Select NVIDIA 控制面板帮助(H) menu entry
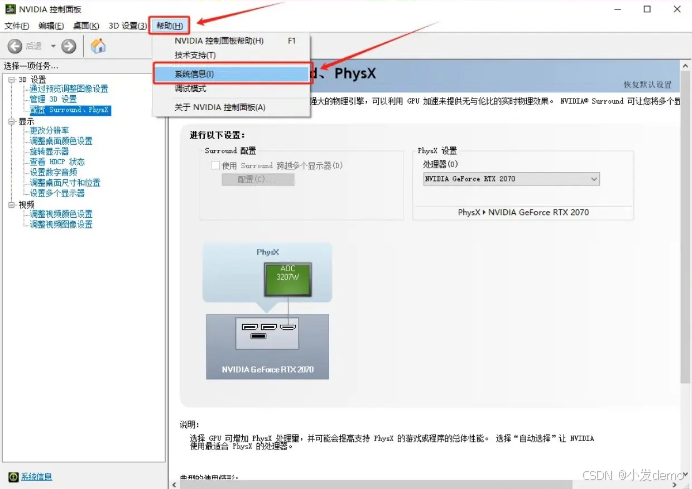The height and width of the screenshot is (489, 692). point(232,41)
